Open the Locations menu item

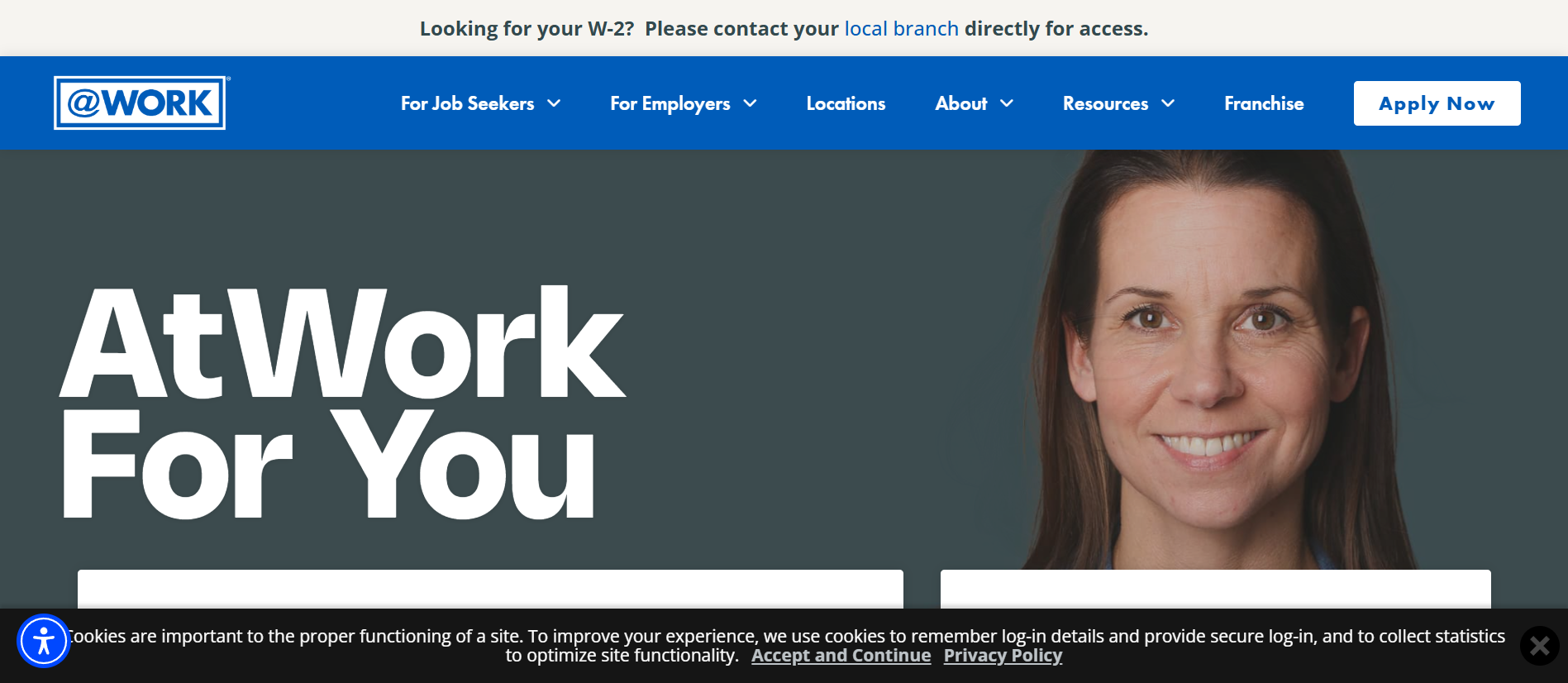846,103
